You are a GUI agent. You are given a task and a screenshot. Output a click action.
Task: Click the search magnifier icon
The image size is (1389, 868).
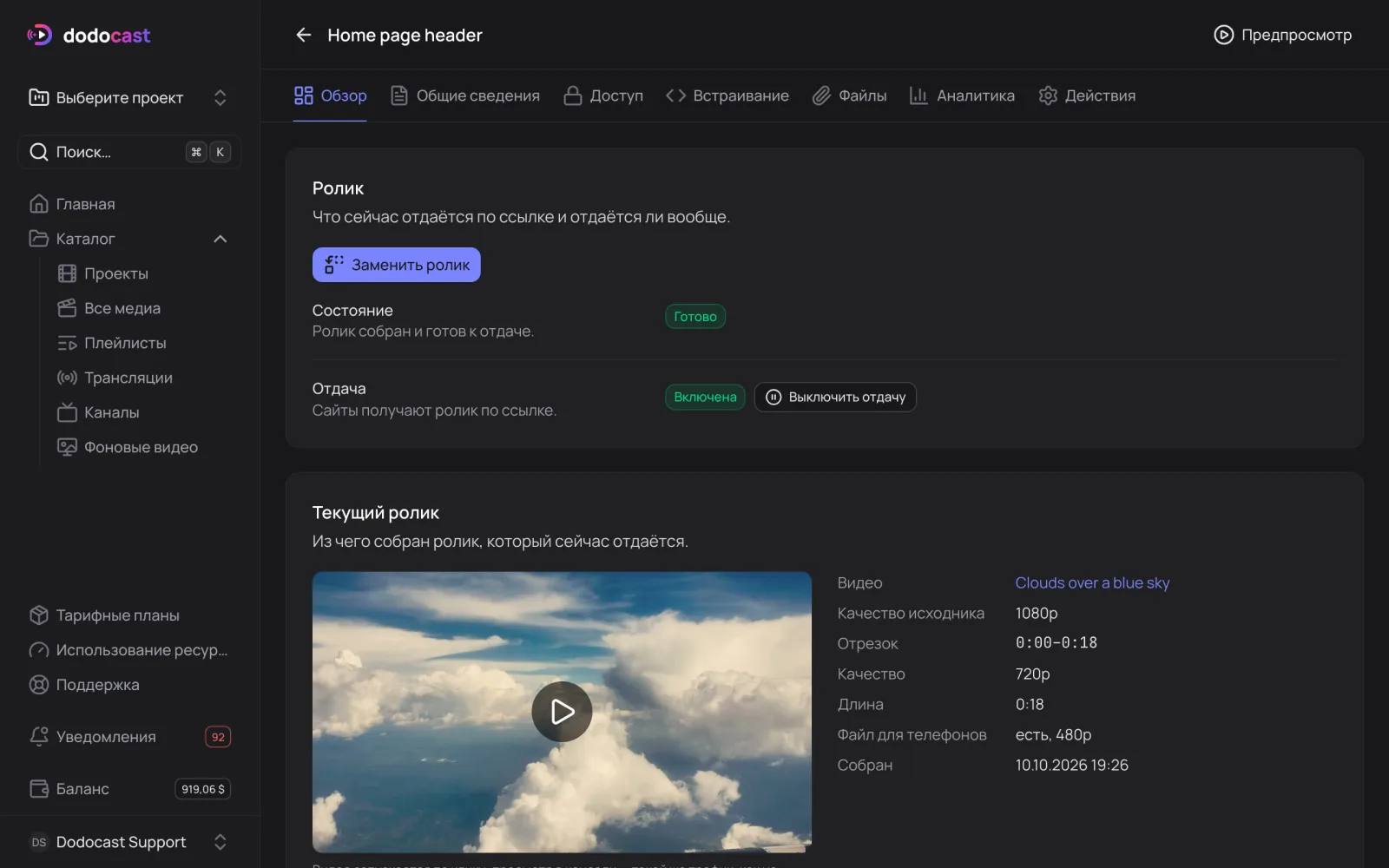tap(38, 152)
